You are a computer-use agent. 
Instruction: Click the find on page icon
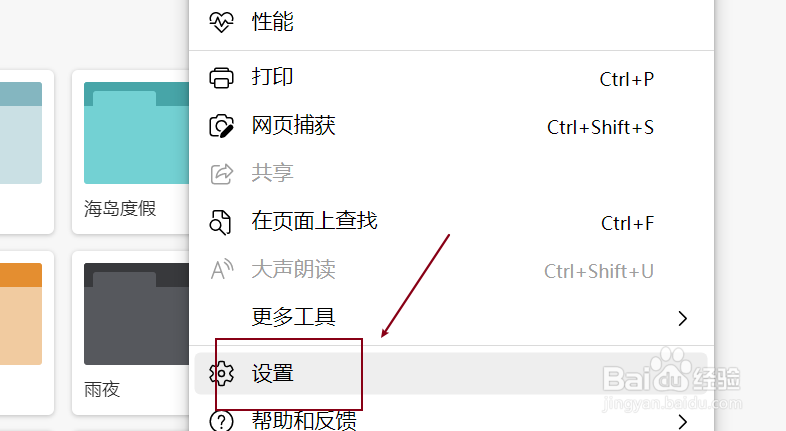[x=220, y=222]
